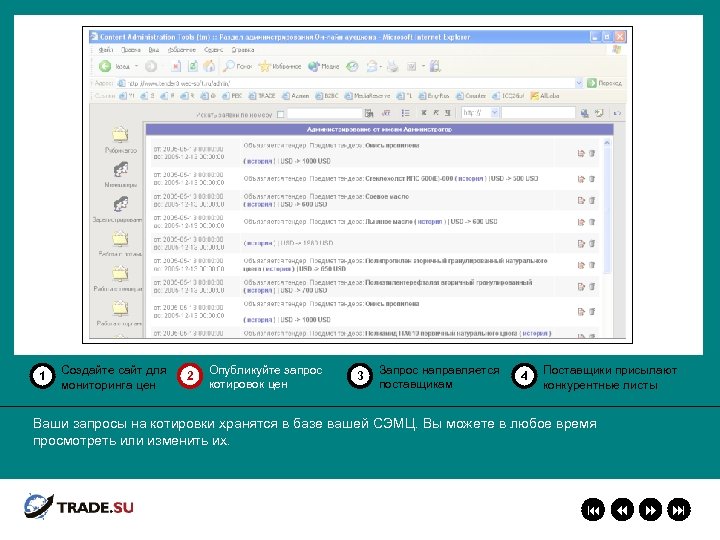Jump to first slide playback button
720x540 pixels.
593,510
